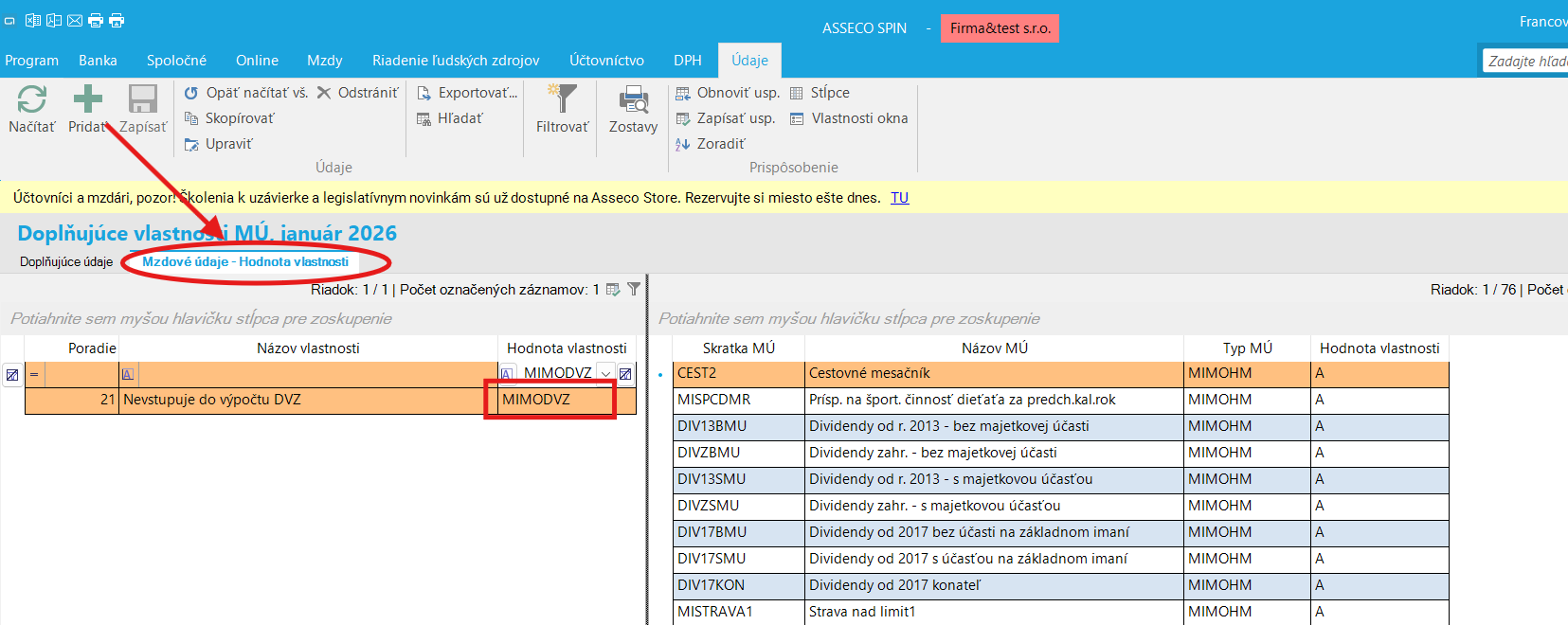Click into the Zadajte hľadaný search field
The width and height of the screenshot is (1568, 625).
pos(1525,61)
